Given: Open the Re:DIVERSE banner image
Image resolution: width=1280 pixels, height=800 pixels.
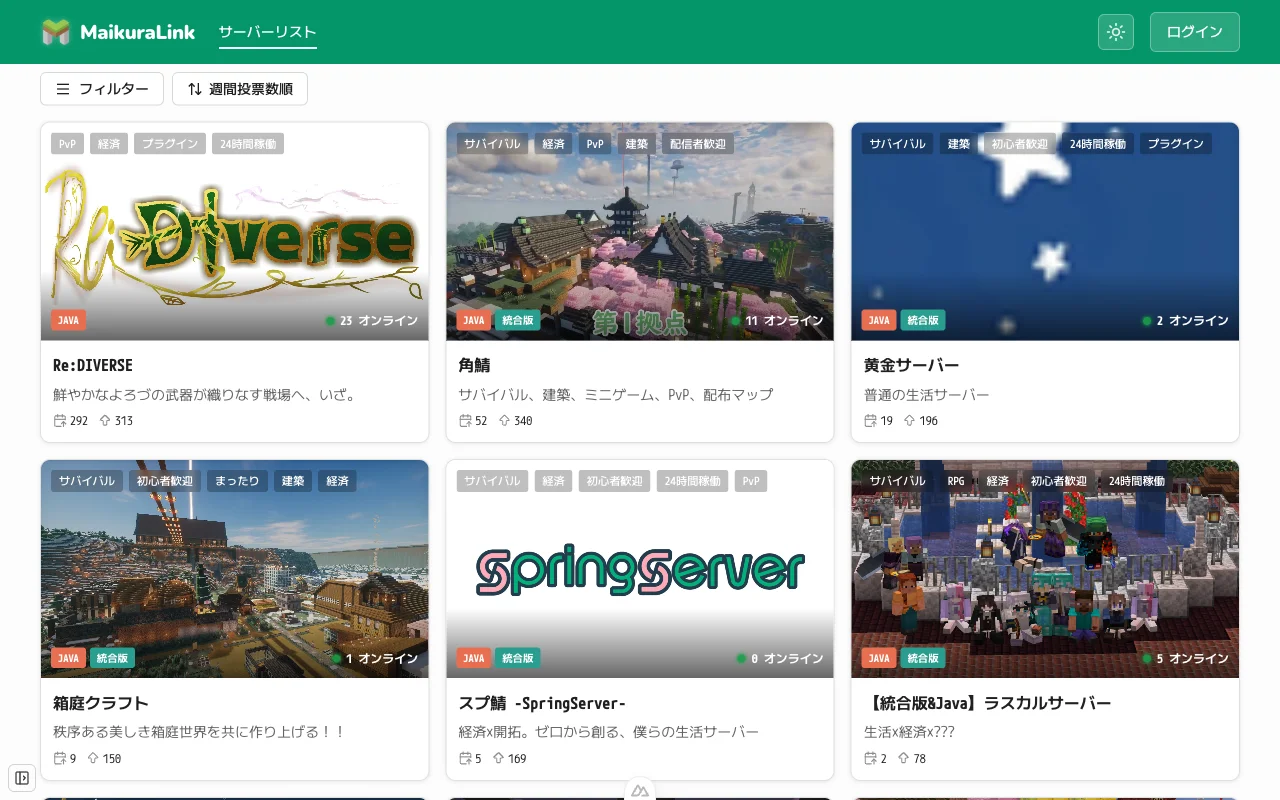Looking at the screenshot, I should click(235, 232).
